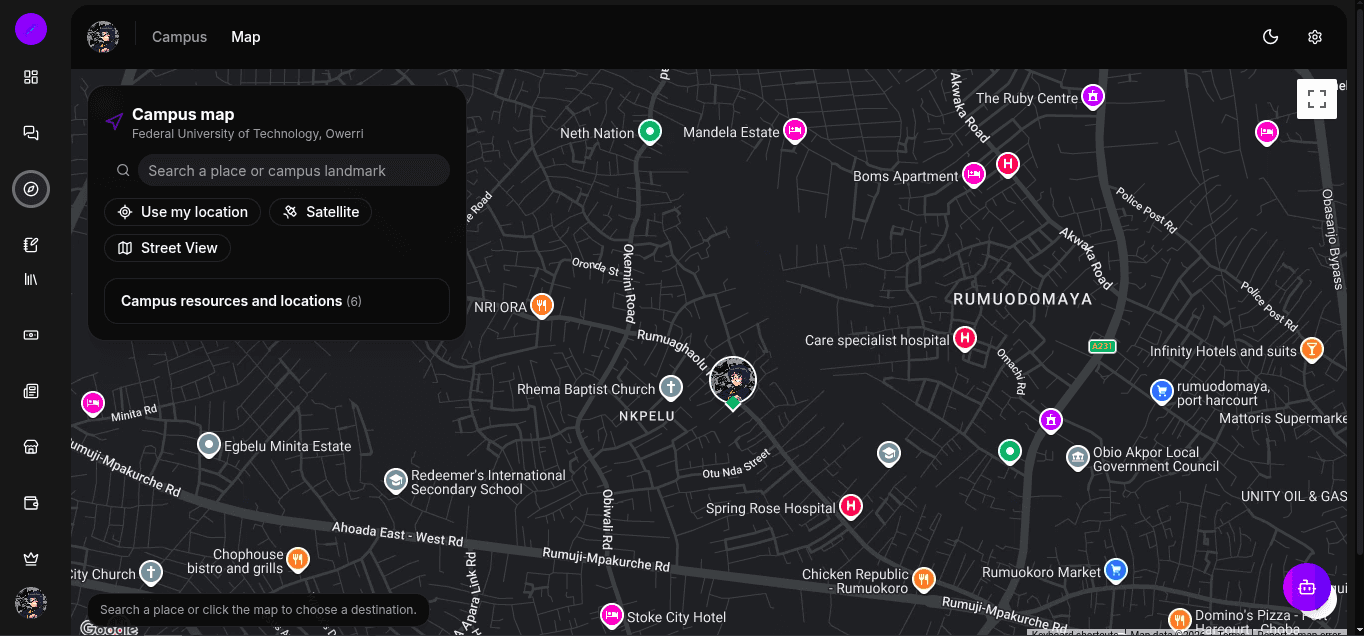Viewport: 1364px width, 636px height.
Task: Toggle Satellite map view
Action: 321,212
